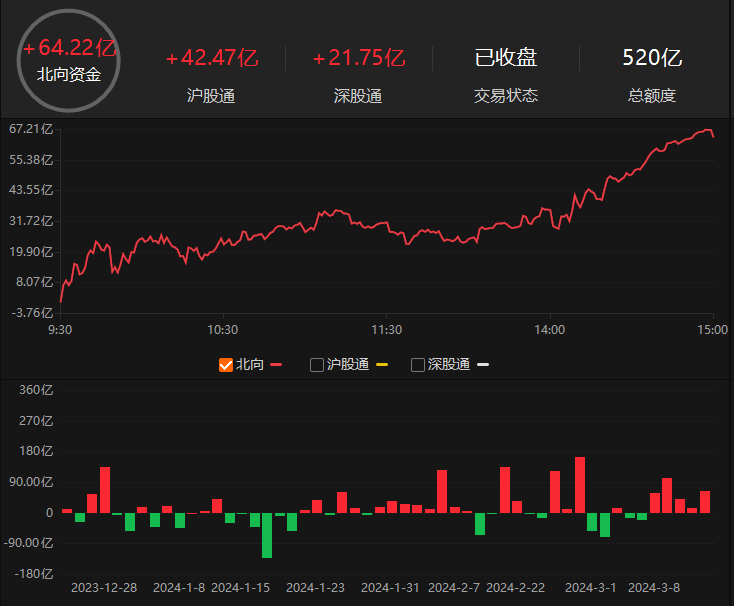Click the 沪股通 label under +42.47亿
The height and width of the screenshot is (606, 734).
[211, 95]
